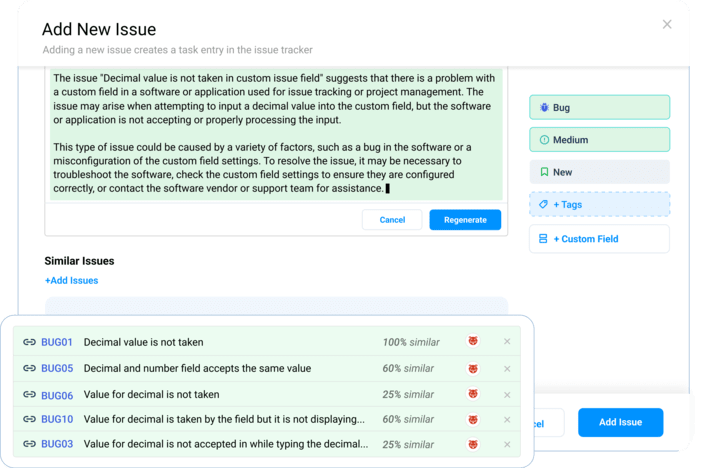Screen dimensions: 702x468
Task: Click the bug icon in the Bug field
Action: coord(544,107)
